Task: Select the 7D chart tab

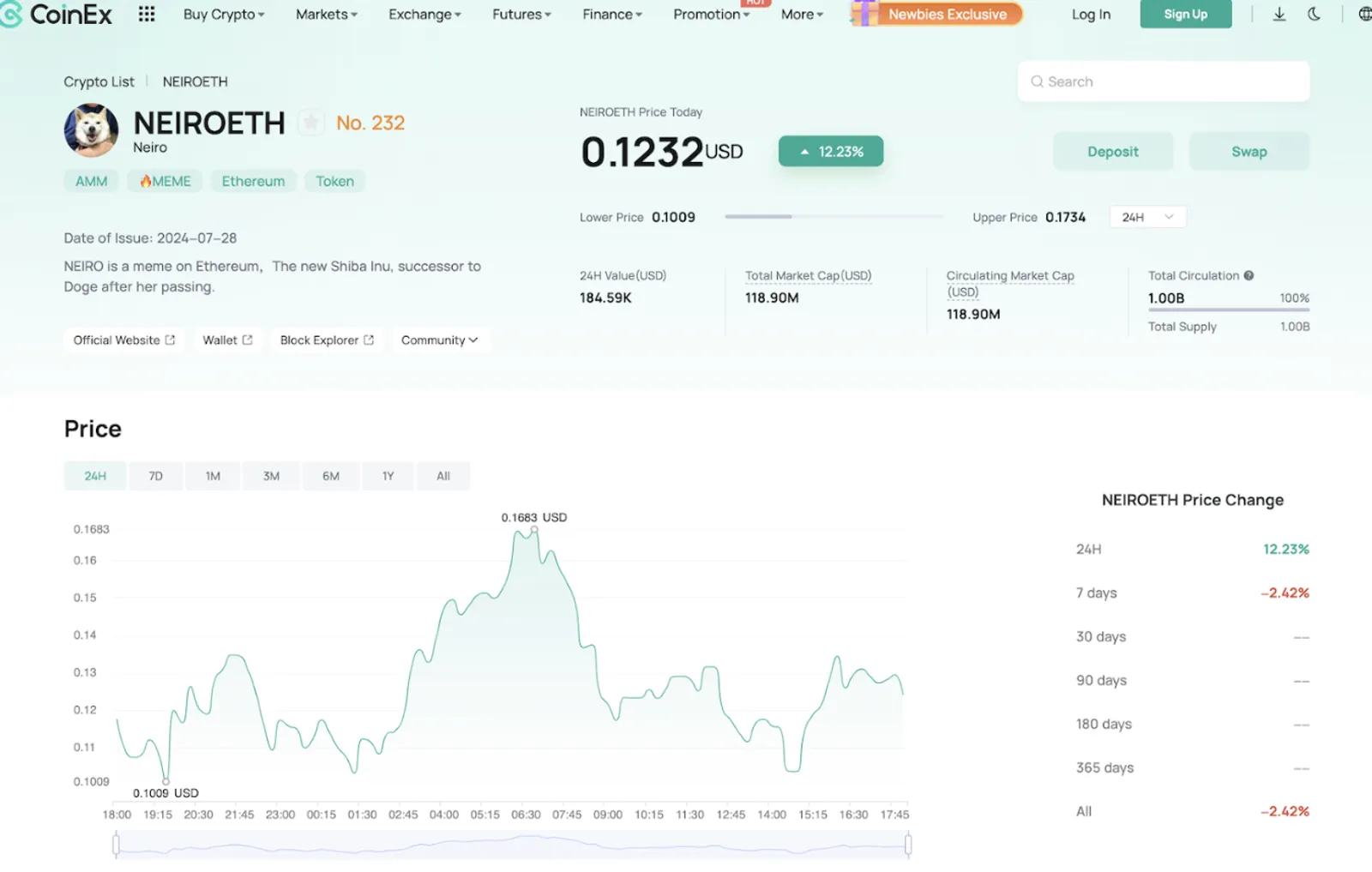Action: point(155,476)
